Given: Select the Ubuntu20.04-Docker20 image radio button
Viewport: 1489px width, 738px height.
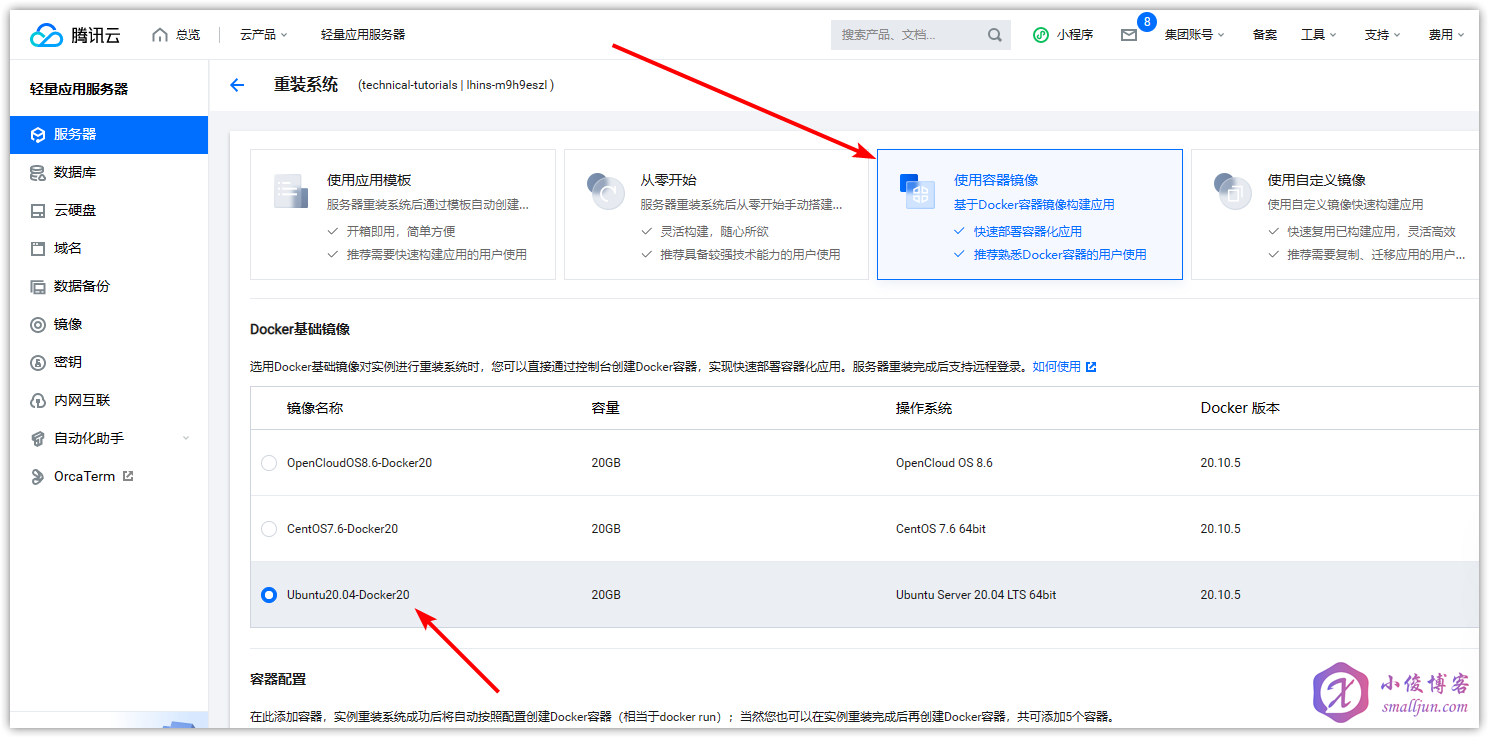Looking at the screenshot, I should [x=268, y=594].
